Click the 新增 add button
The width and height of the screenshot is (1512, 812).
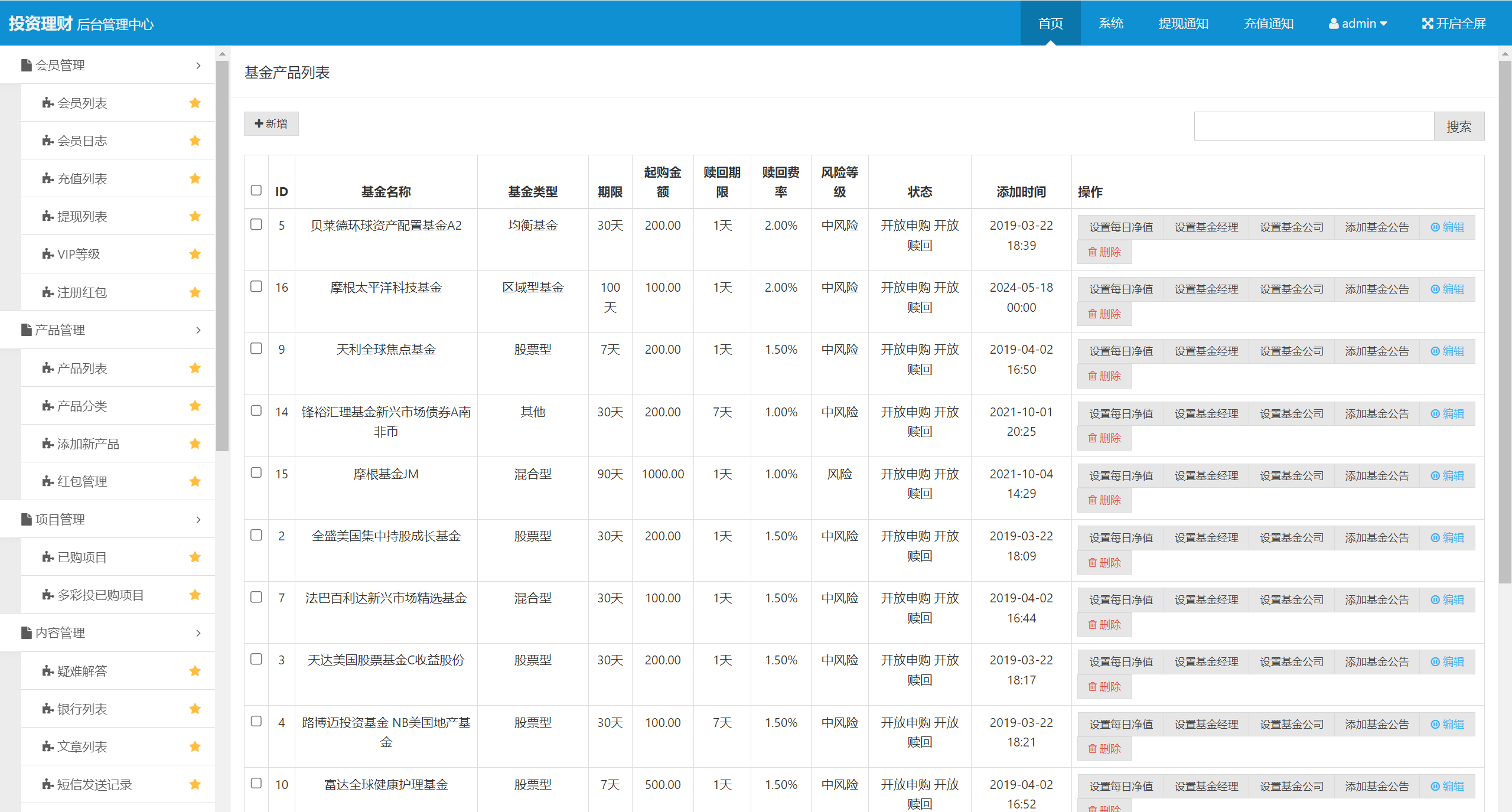(x=271, y=124)
